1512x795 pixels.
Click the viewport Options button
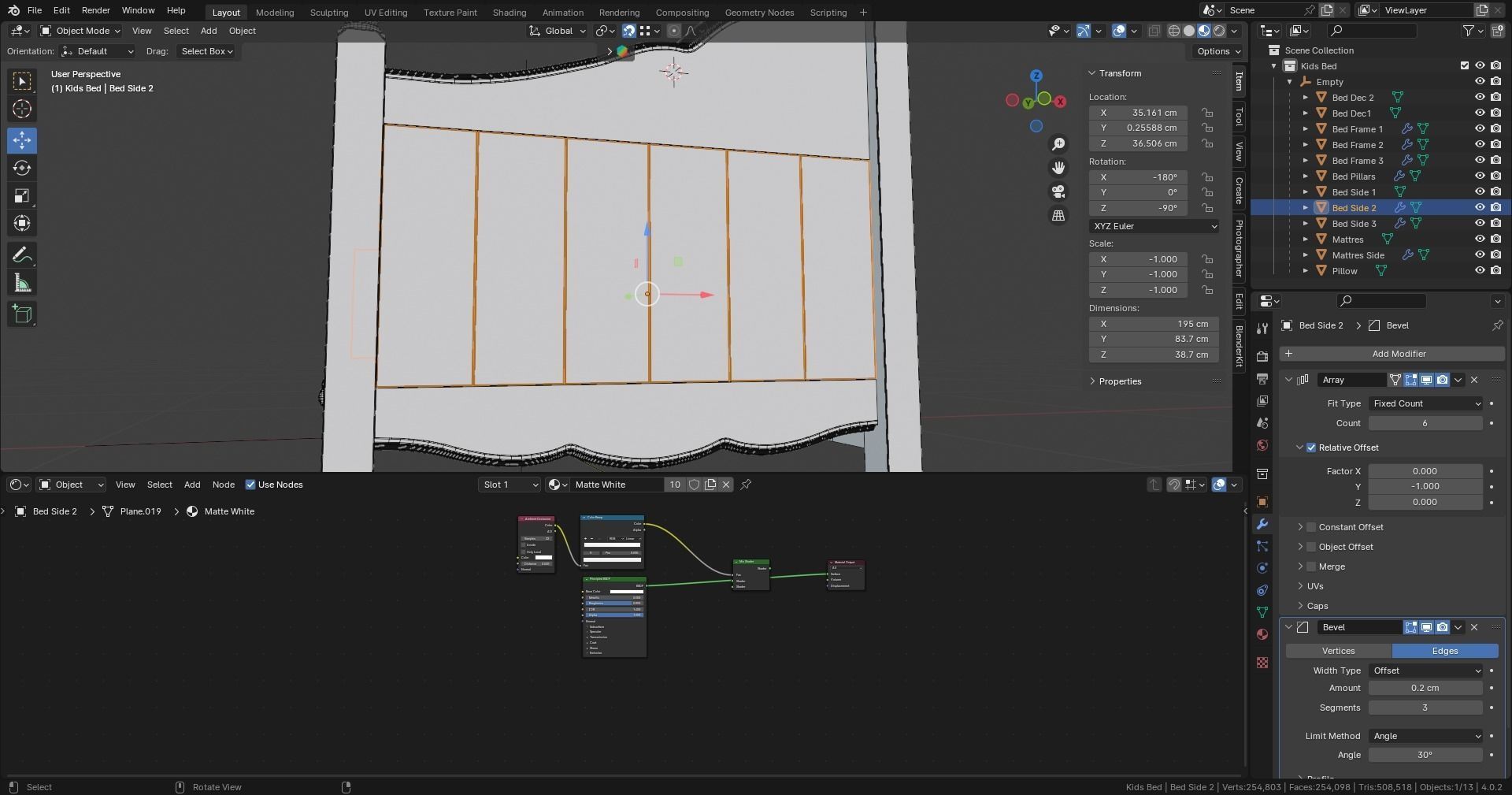point(1217,51)
